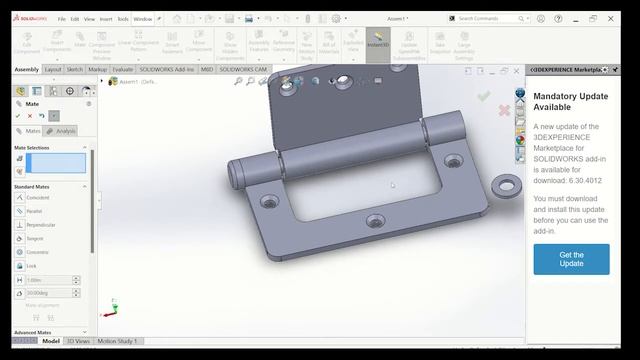
Task: Accept the mate with green checkmark
Action: 18,116
